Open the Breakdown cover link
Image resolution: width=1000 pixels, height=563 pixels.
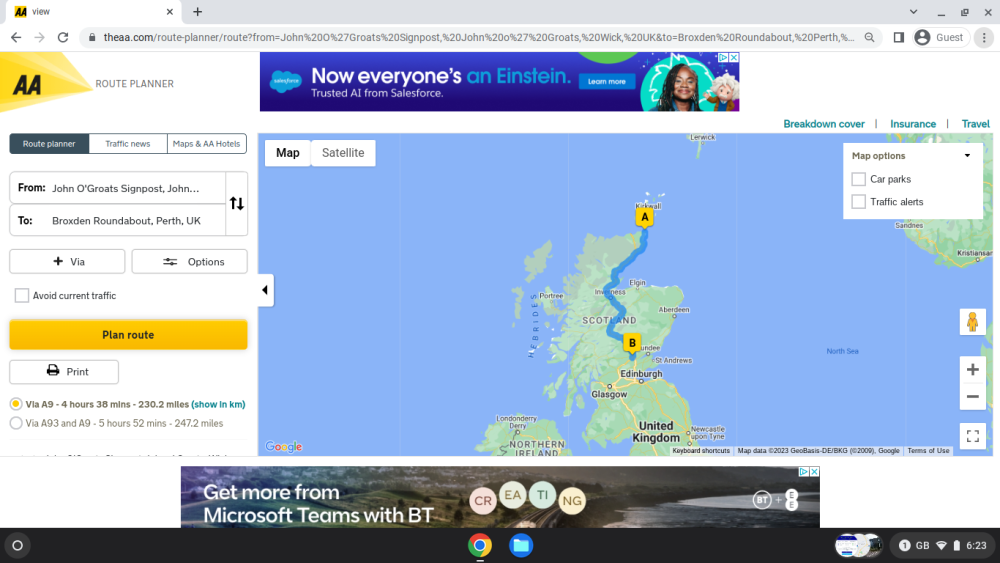click(x=823, y=124)
